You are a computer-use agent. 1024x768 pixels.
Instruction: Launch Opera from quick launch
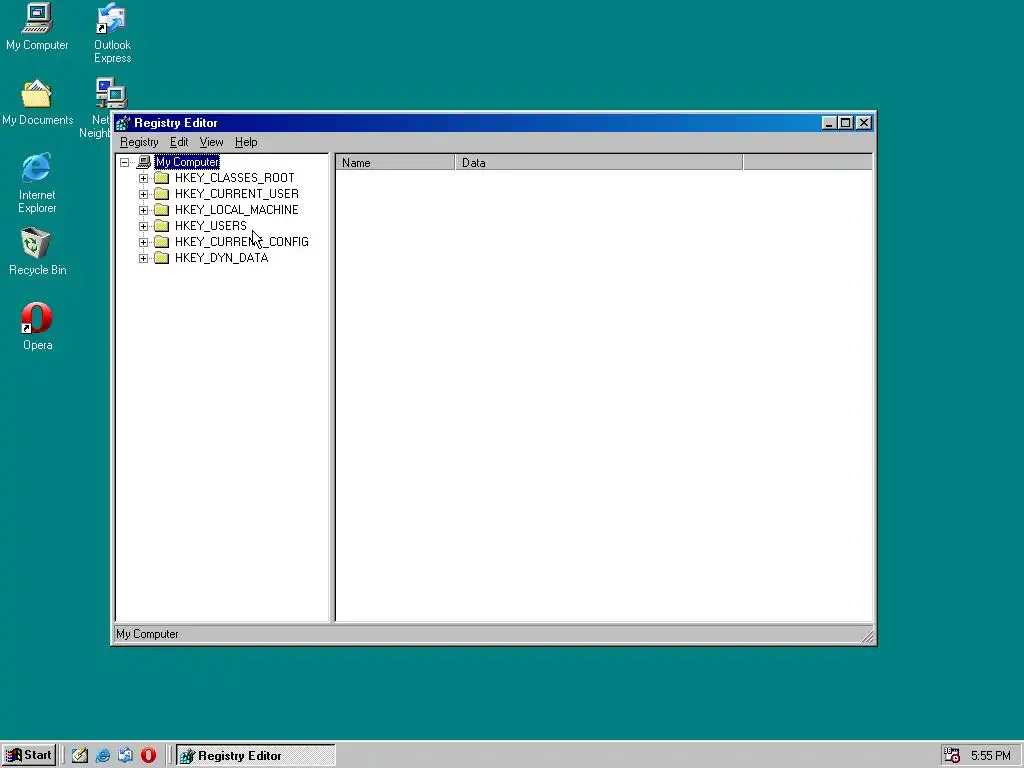point(148,756)
